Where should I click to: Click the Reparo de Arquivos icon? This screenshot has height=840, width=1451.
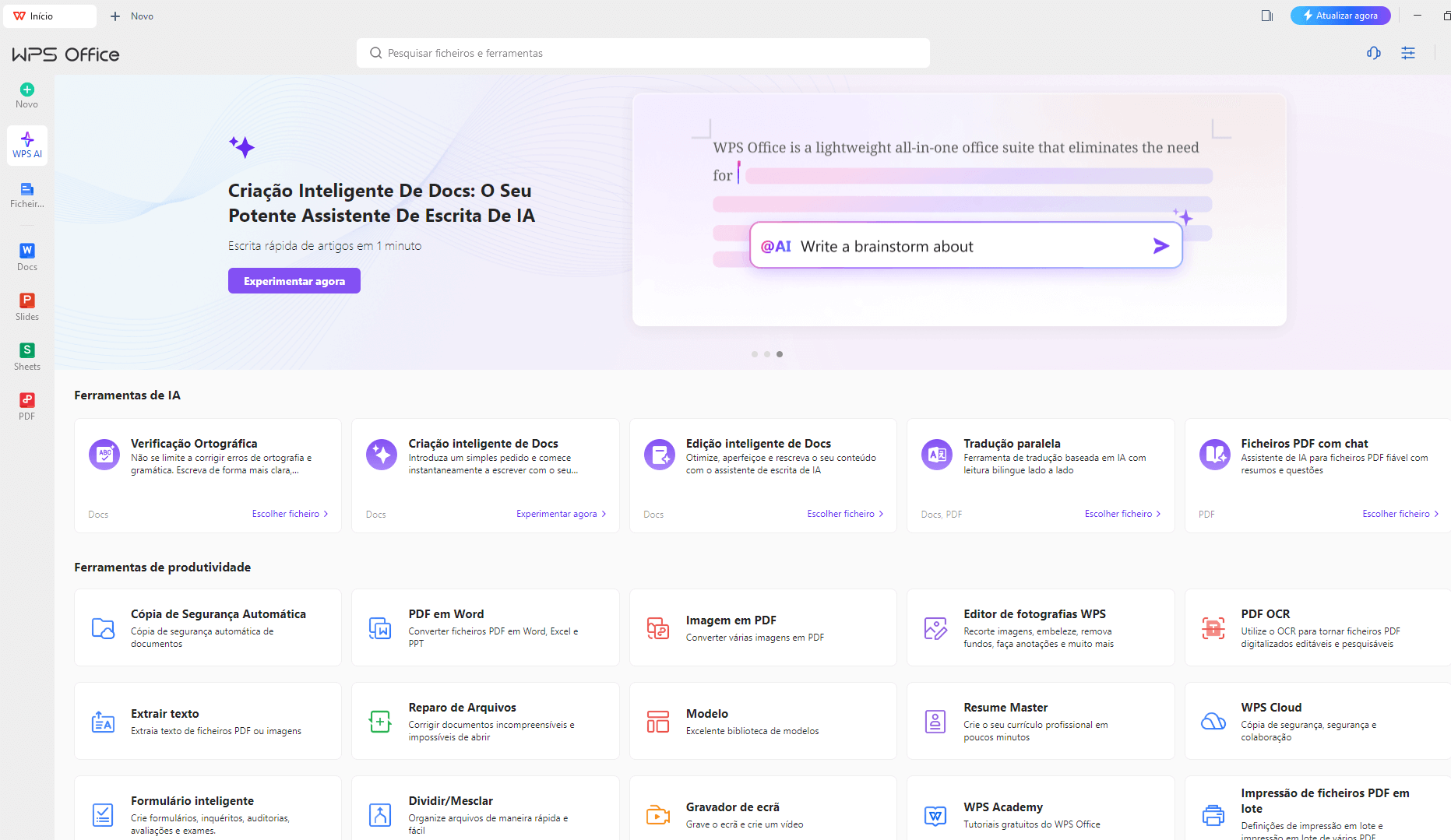tap(380, 722)
